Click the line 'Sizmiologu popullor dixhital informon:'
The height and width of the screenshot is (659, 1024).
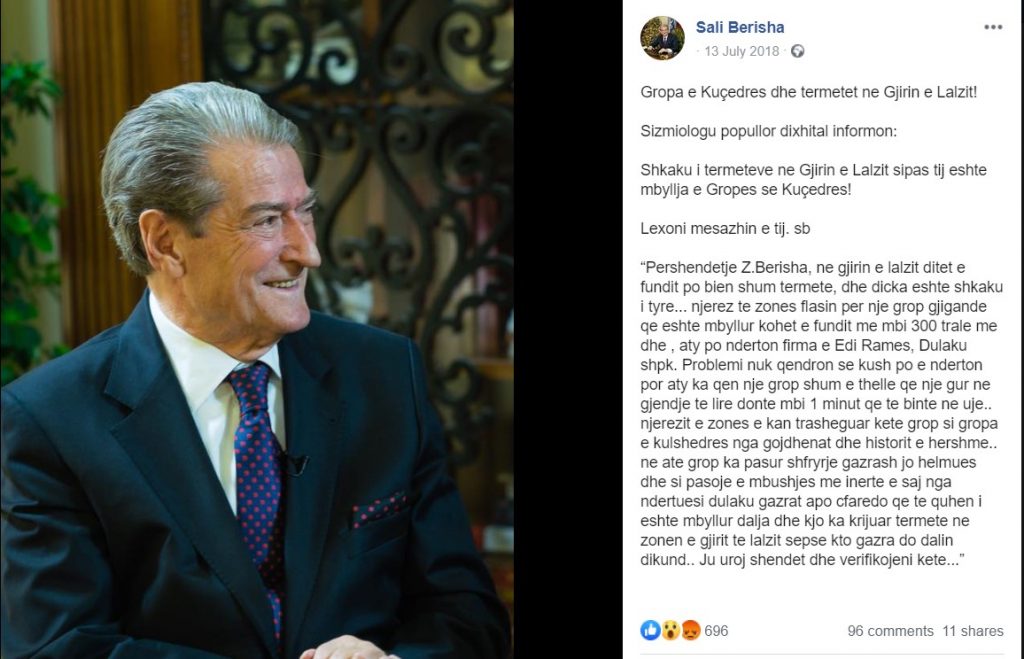769,131
